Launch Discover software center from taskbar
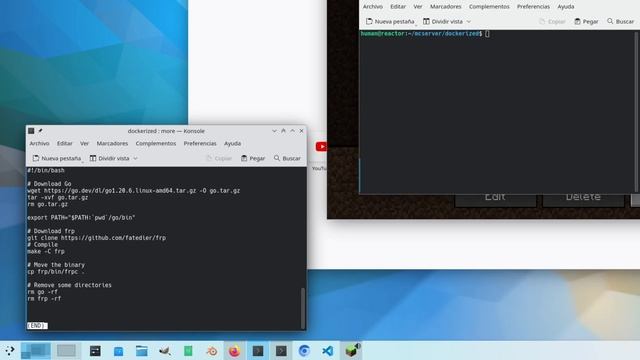The image size is (640, 360). coord(118,351)
